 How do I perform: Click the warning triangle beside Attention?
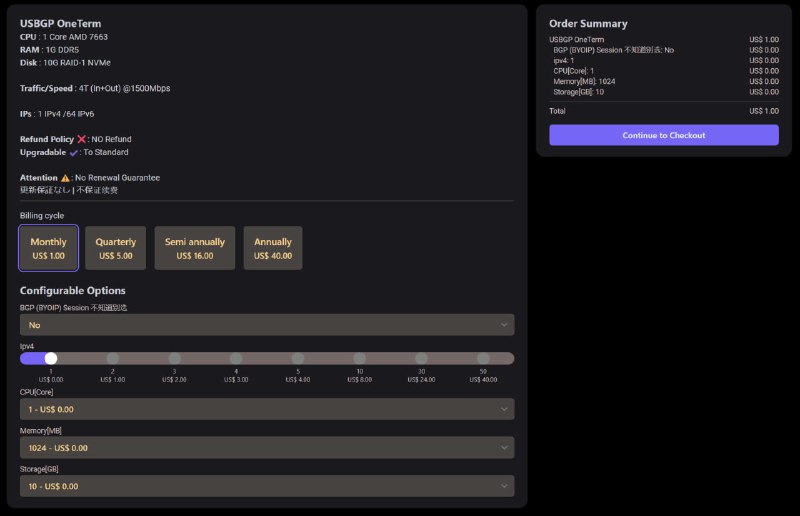point(65,178)
